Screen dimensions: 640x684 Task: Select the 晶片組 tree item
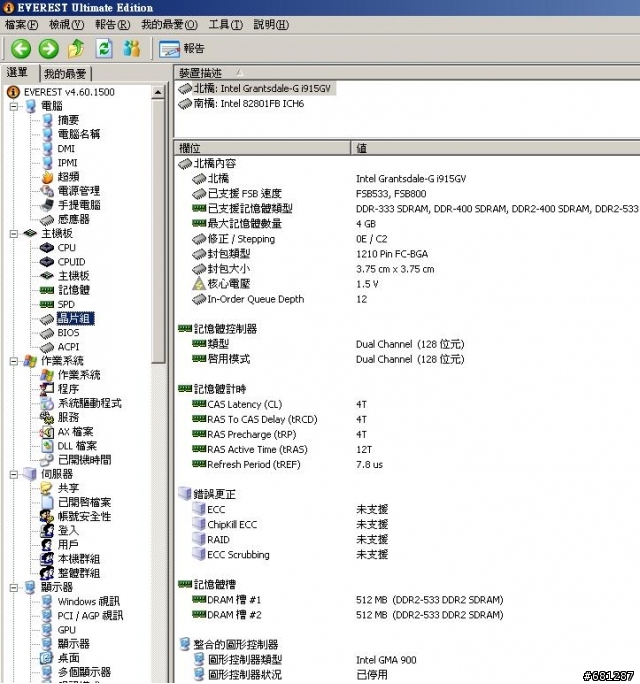pyautogui.click(x=75, y=318)
